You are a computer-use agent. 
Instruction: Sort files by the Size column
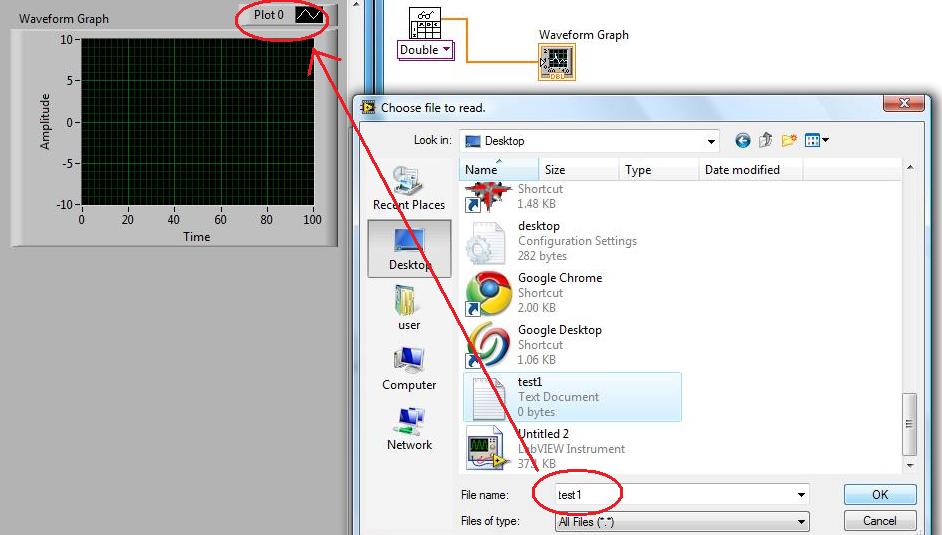tap(579, 170)
